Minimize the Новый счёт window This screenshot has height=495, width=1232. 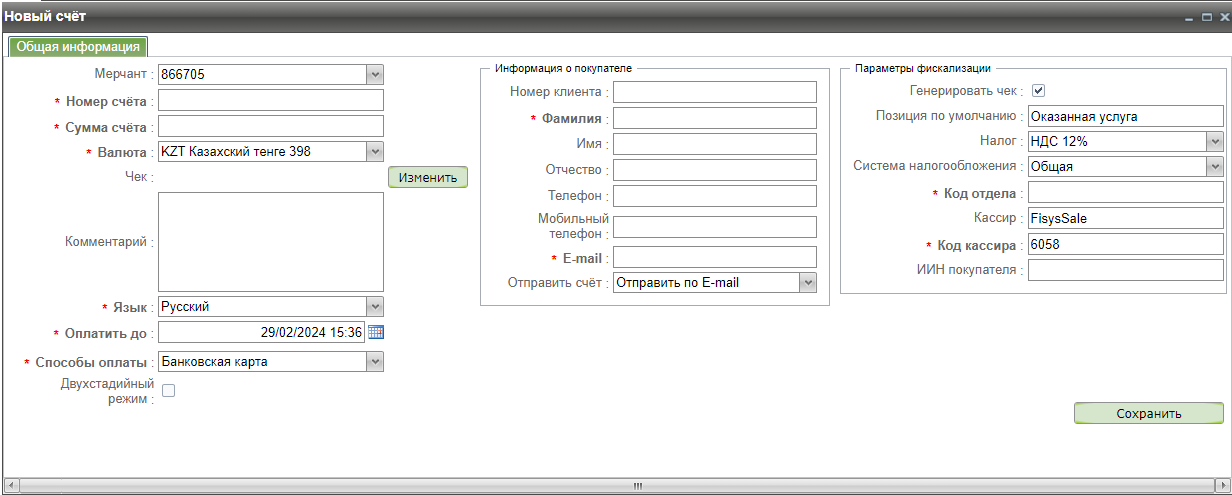coord(1190,19)
